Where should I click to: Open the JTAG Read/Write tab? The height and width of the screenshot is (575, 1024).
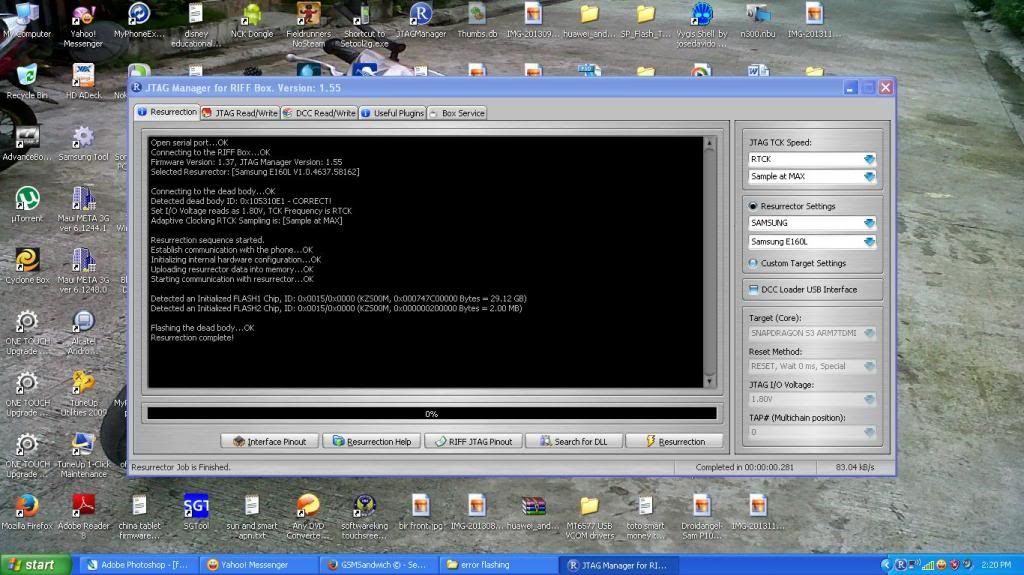tap(240, 113)
